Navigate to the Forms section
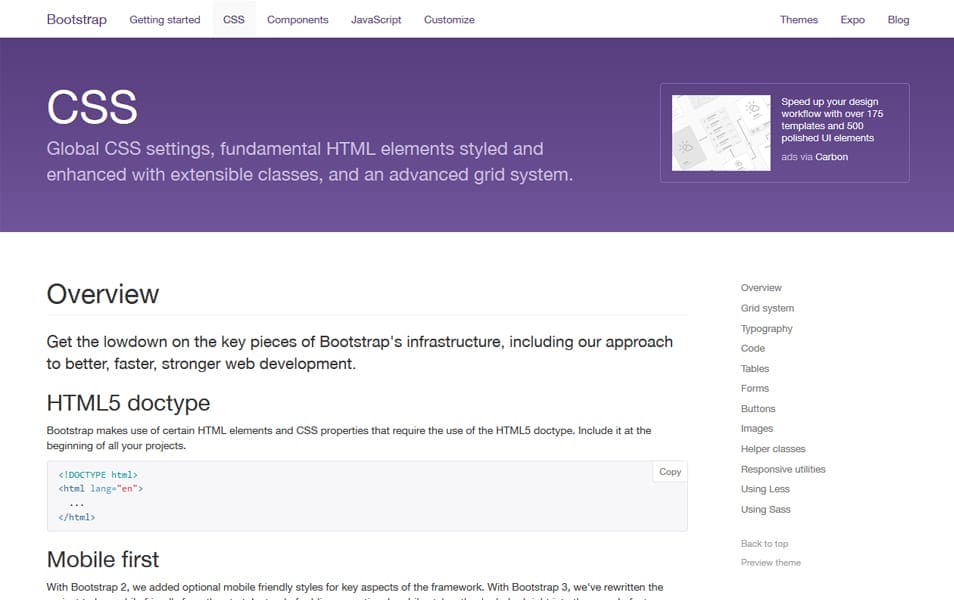The image size is (954, 600). pyautogui.click(x=754, y=388)
